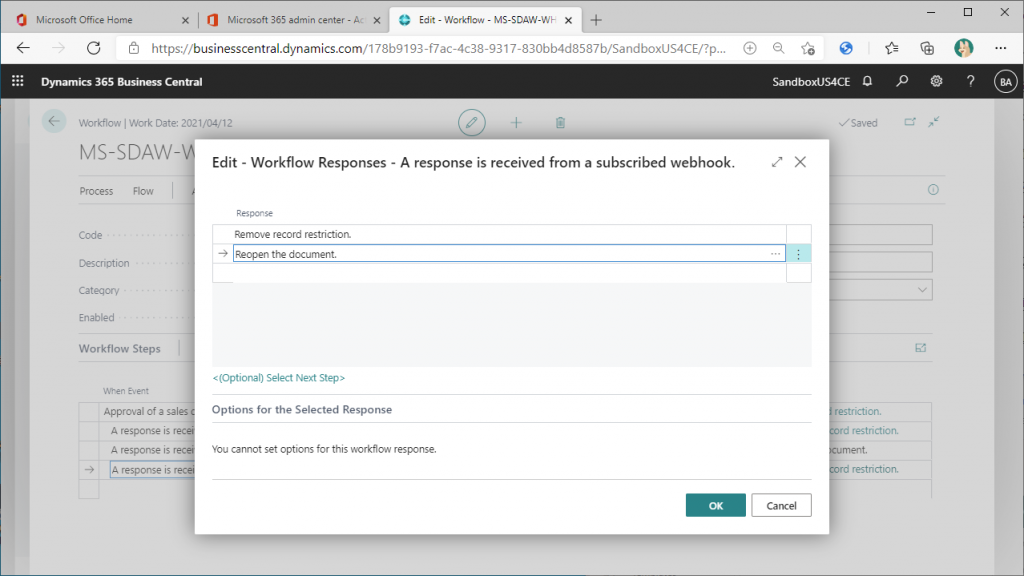This screenshot has height=576, width=1024.
Task: Click the BA user account circle
Action: coord(1005,82)
